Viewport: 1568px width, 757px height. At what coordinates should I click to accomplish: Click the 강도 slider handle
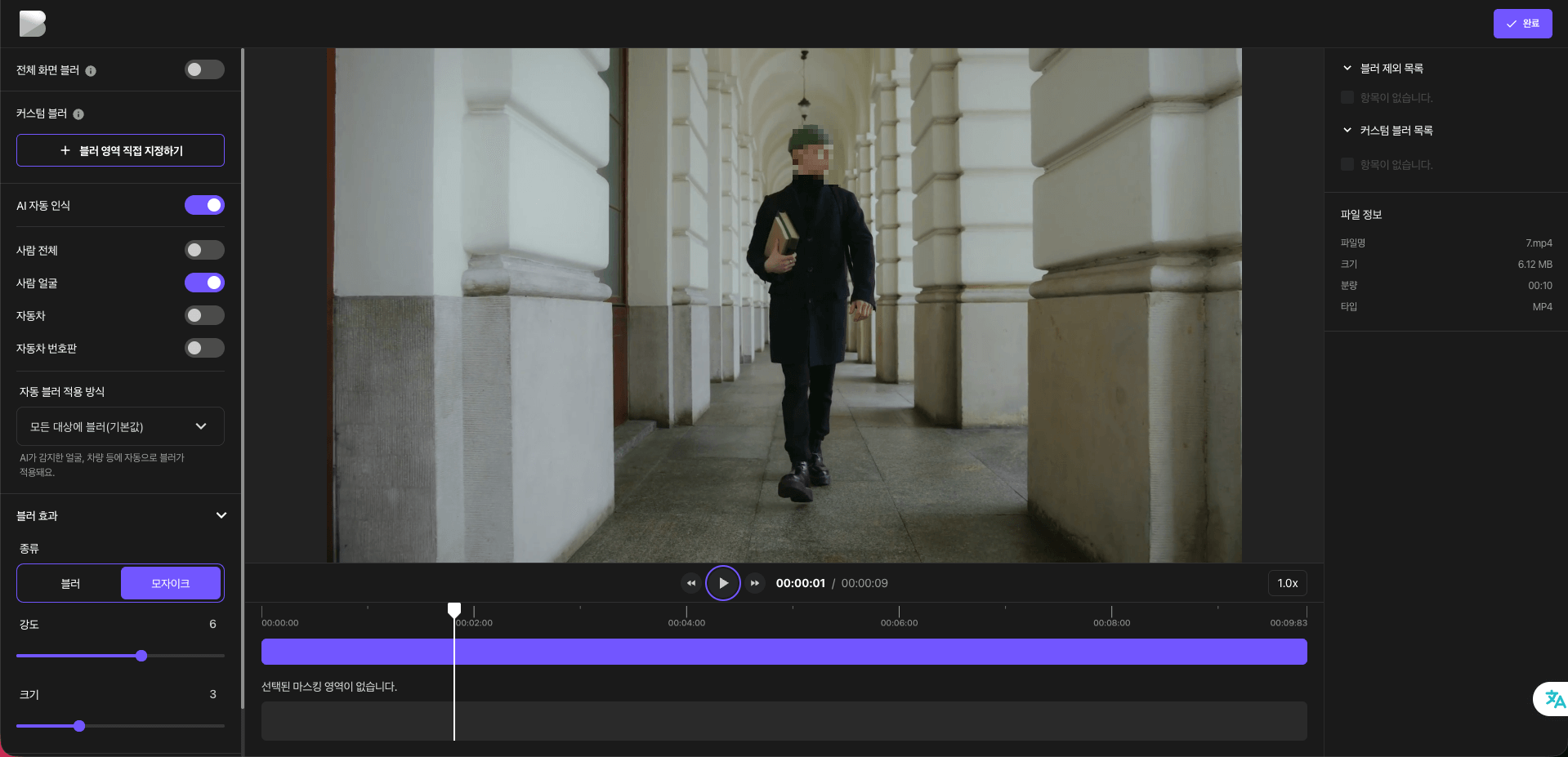point(141,656)
